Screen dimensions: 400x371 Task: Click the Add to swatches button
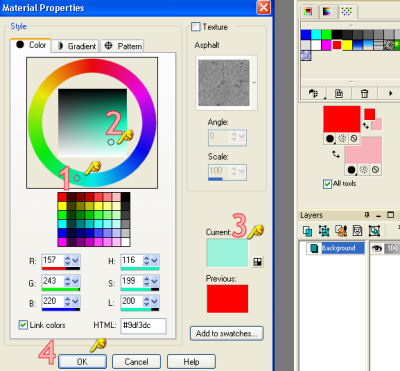pyautogui.click(x=227, y=333)
